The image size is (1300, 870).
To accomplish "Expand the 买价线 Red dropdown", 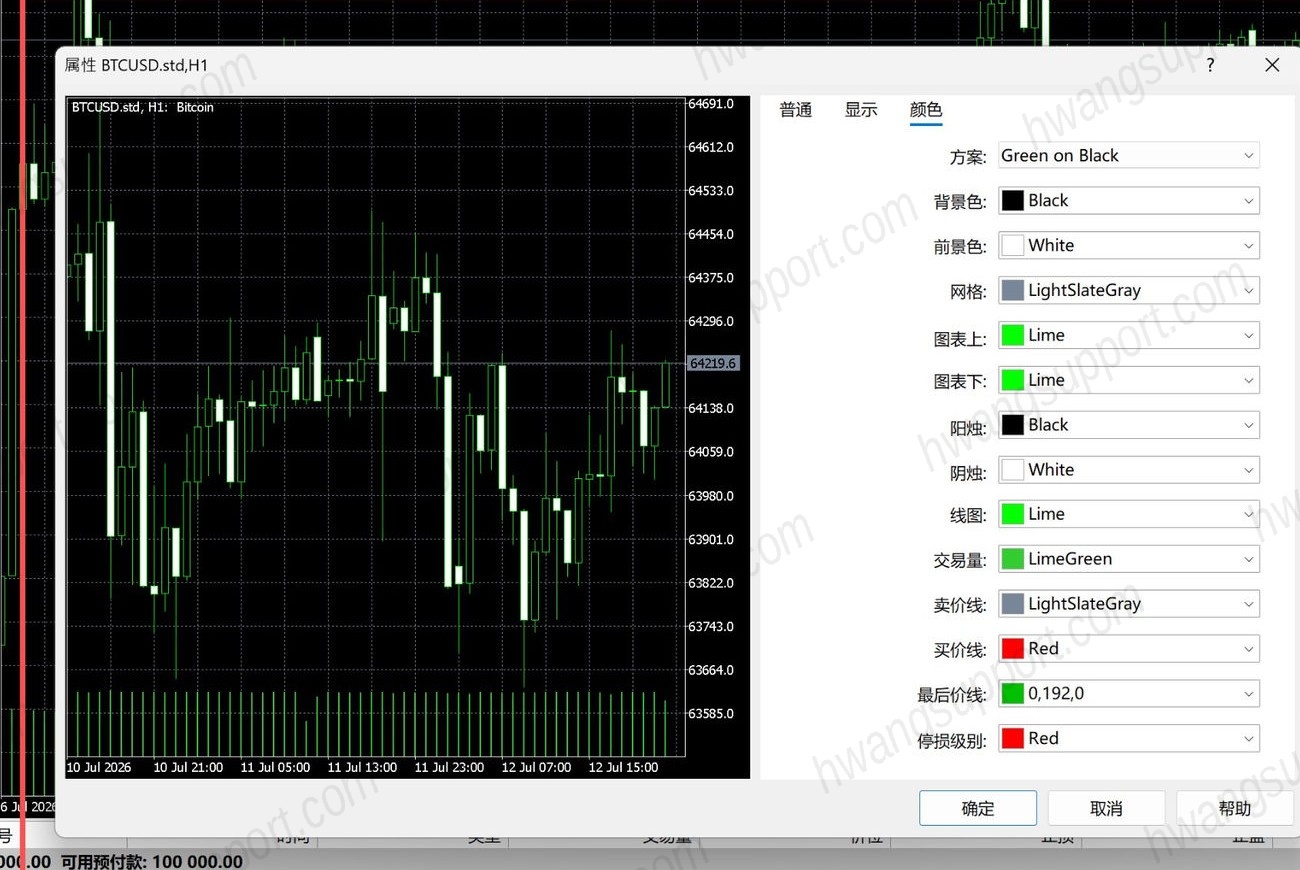I will click(1129, 648).
